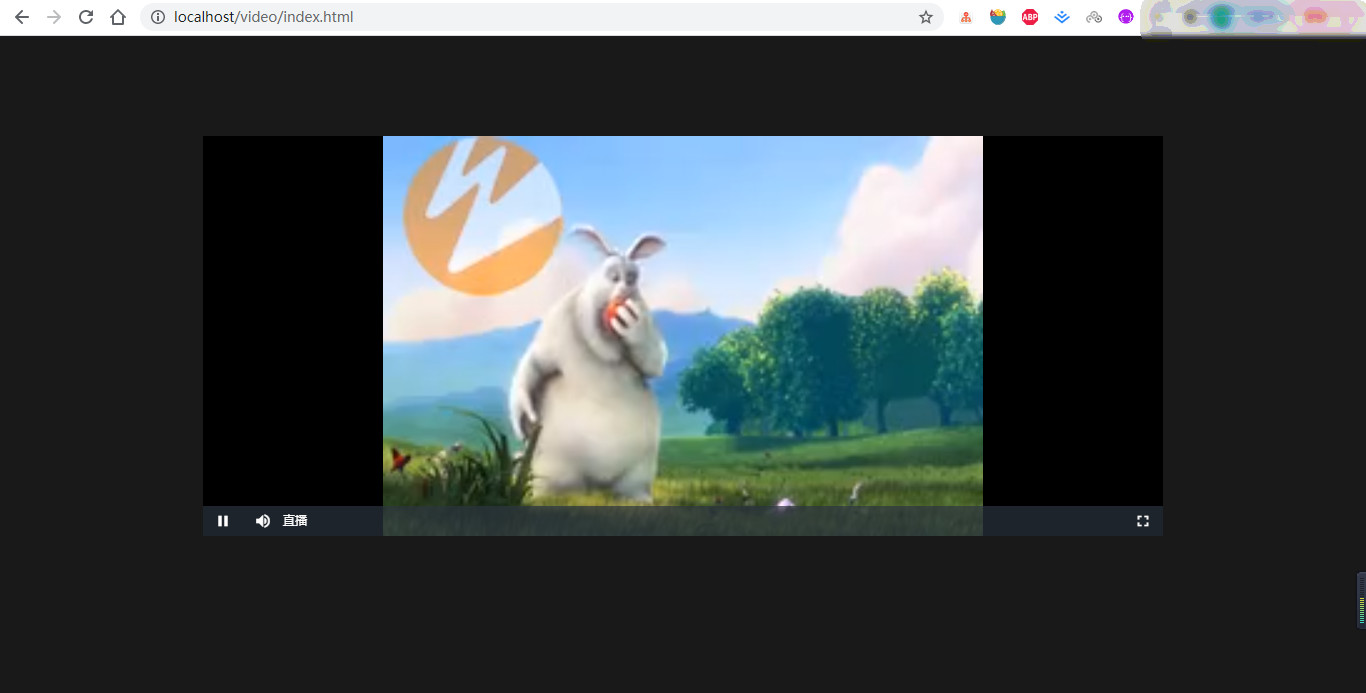This screenshot has height=693, width=1366.
Task: Open the gray goggles extension icon
Action: 1094,17
